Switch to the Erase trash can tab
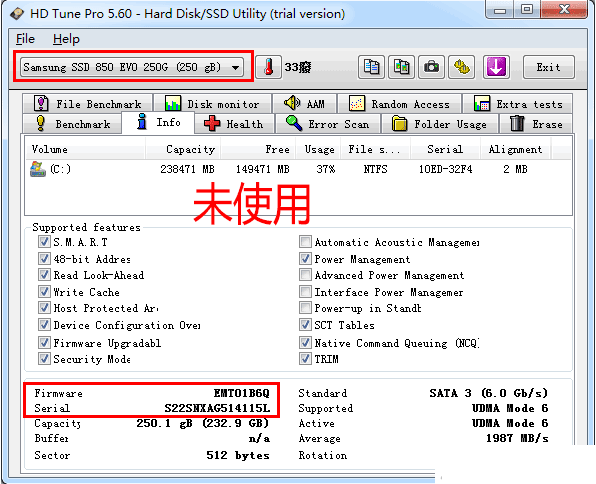This screenshot has width=596, height=484. pos(536,124)
